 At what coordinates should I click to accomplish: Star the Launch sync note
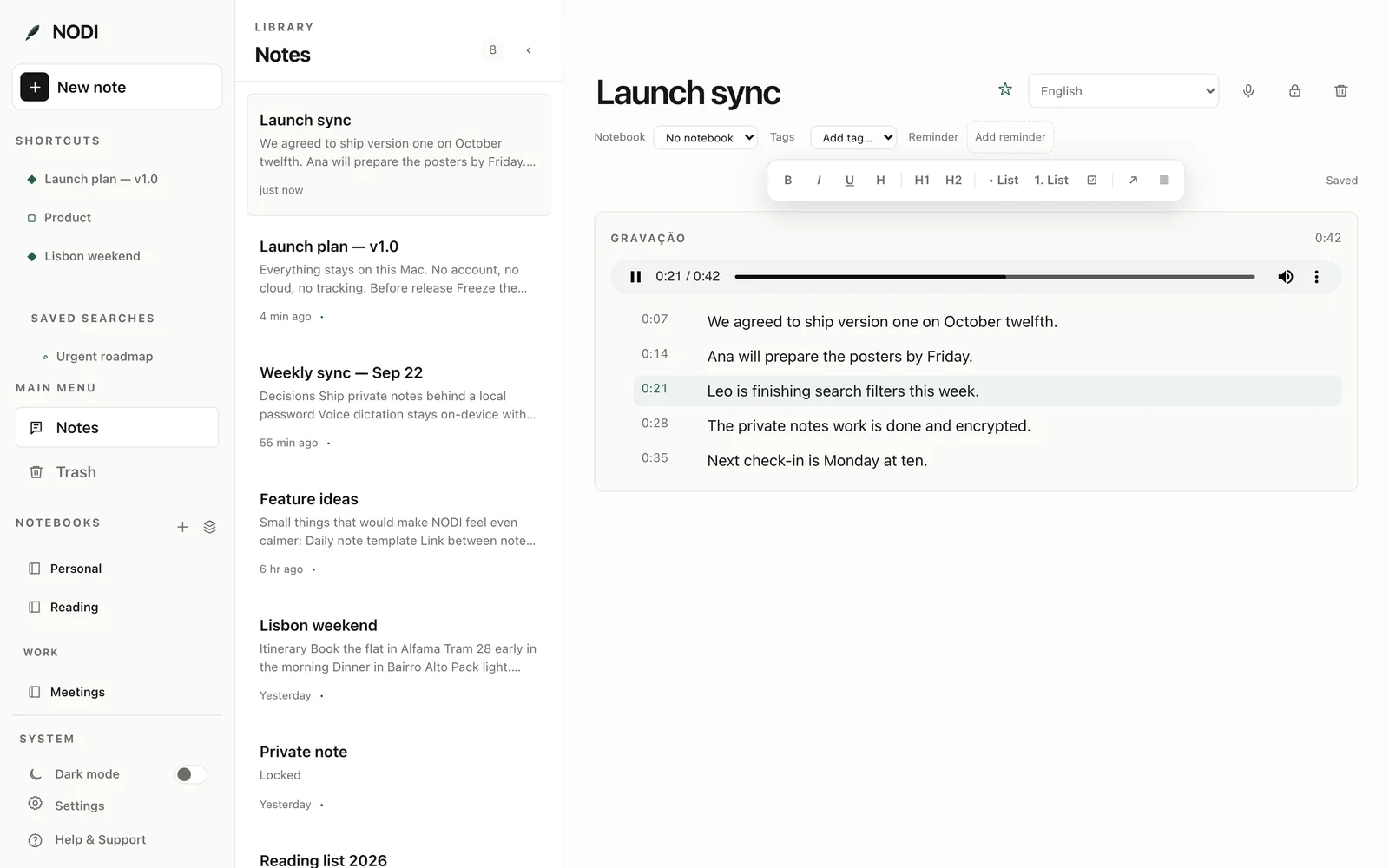pos(1005,89)
